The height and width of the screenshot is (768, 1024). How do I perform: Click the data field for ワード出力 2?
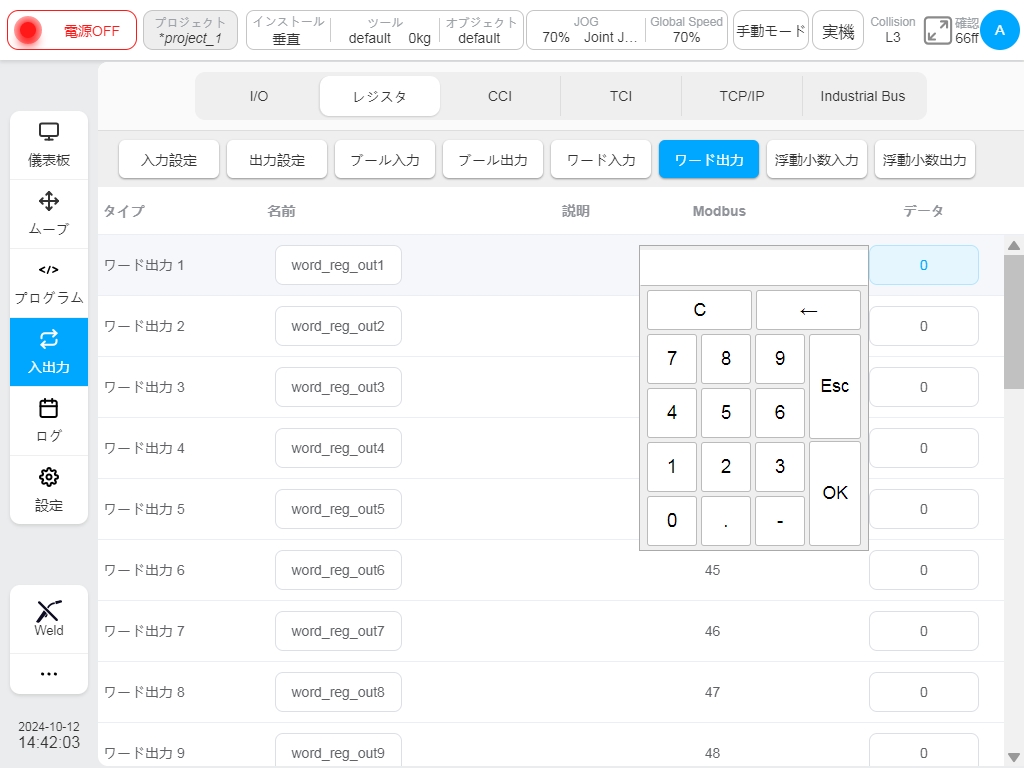pyautogui.click(x=923, y=326)
